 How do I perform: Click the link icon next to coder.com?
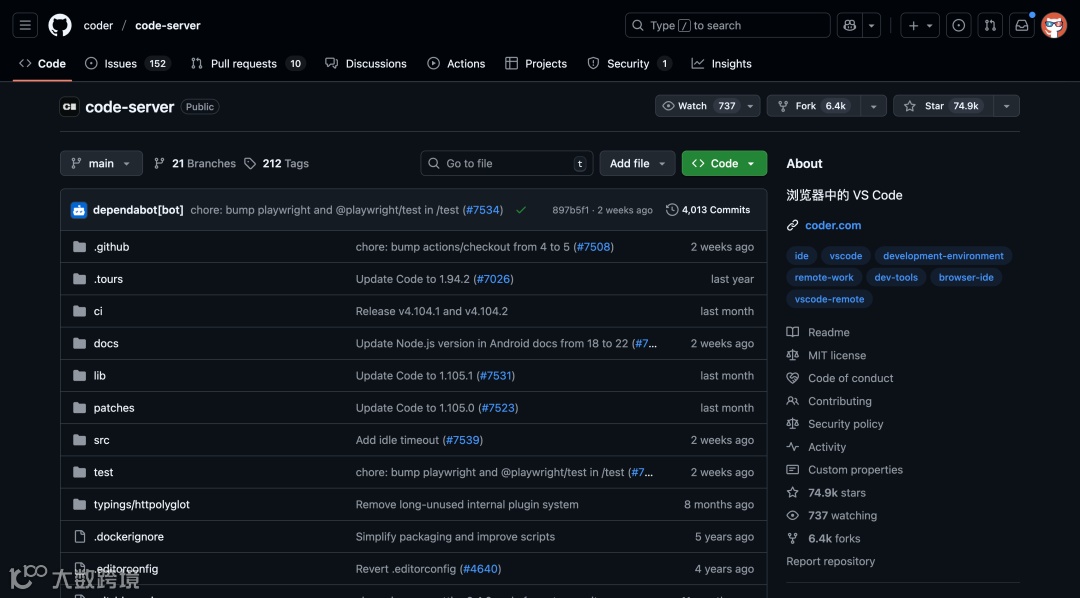click(x=793, y=225)
